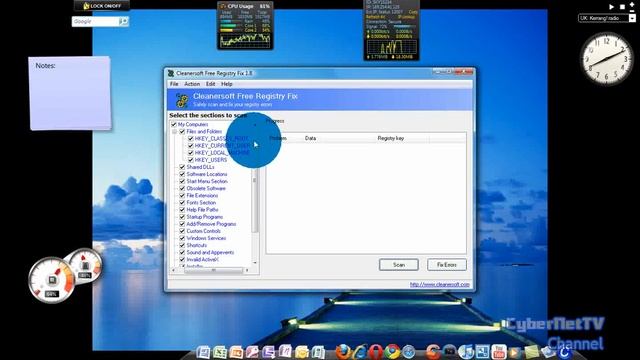Screen dimensions: 640x360
Task: Stop the radio gadget playback
Action: [622, 7]
